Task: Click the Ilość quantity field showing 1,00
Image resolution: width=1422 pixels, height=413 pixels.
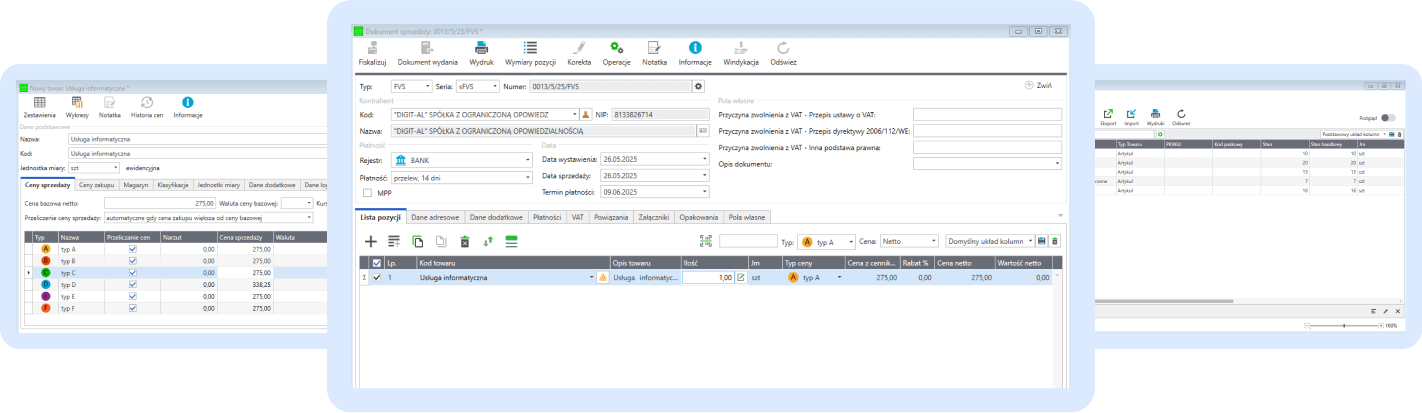Action: pos(708,278)
